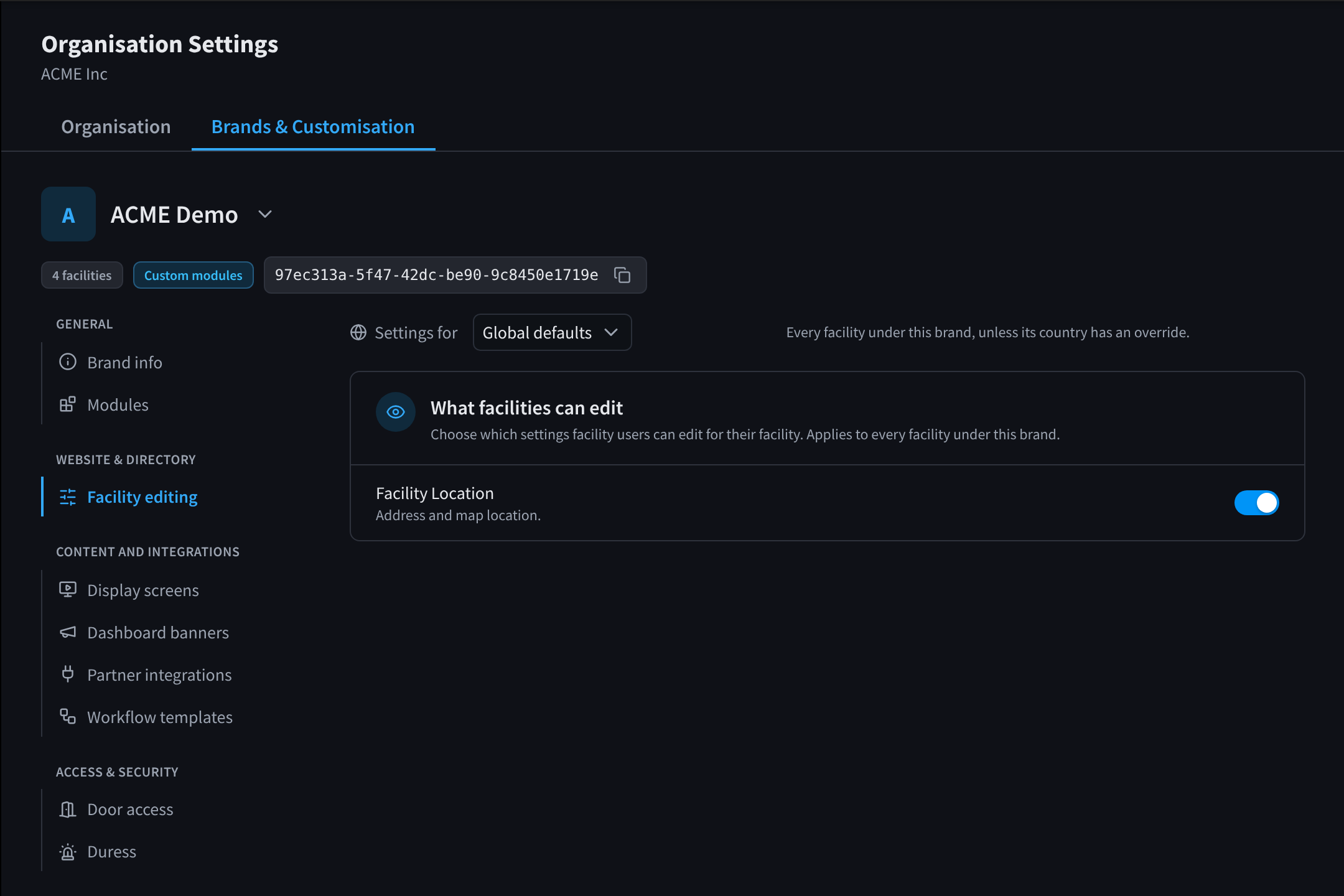Go to Facility editing
Image resolution: width=1344 pixels, height=896 pixels.
[142, 497]
